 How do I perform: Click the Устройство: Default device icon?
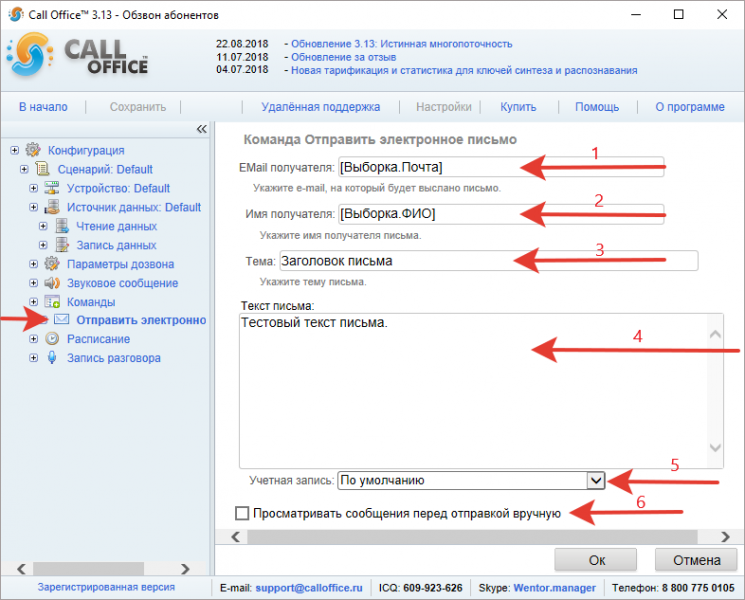[x=52, y=188]
